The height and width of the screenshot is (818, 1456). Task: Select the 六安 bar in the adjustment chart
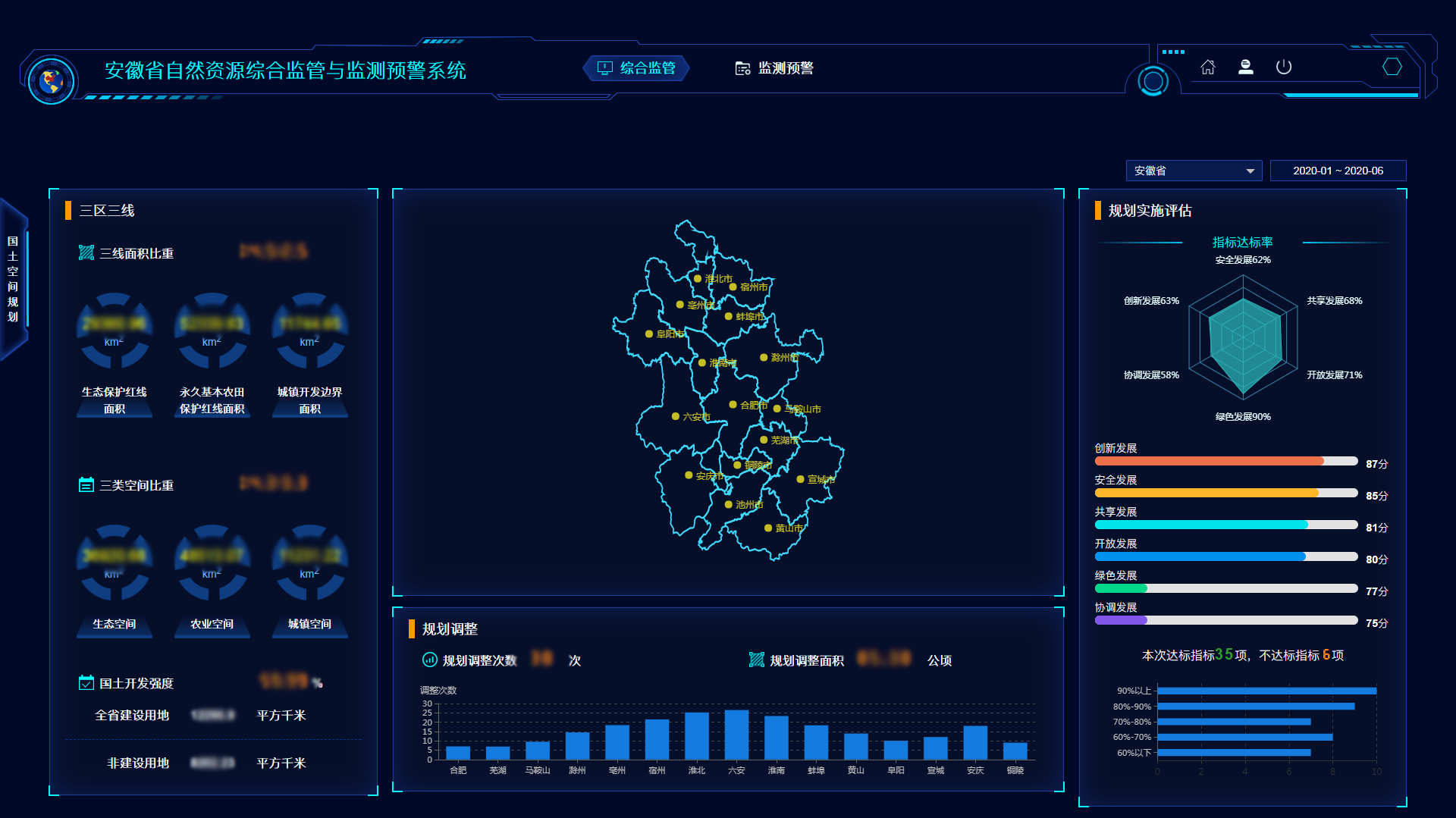click(x=736, y=734)
